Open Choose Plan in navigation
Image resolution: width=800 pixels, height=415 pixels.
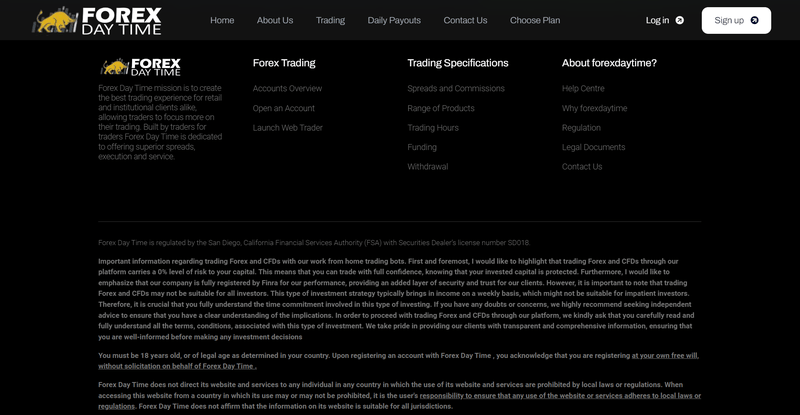click(x=535, y=20)
